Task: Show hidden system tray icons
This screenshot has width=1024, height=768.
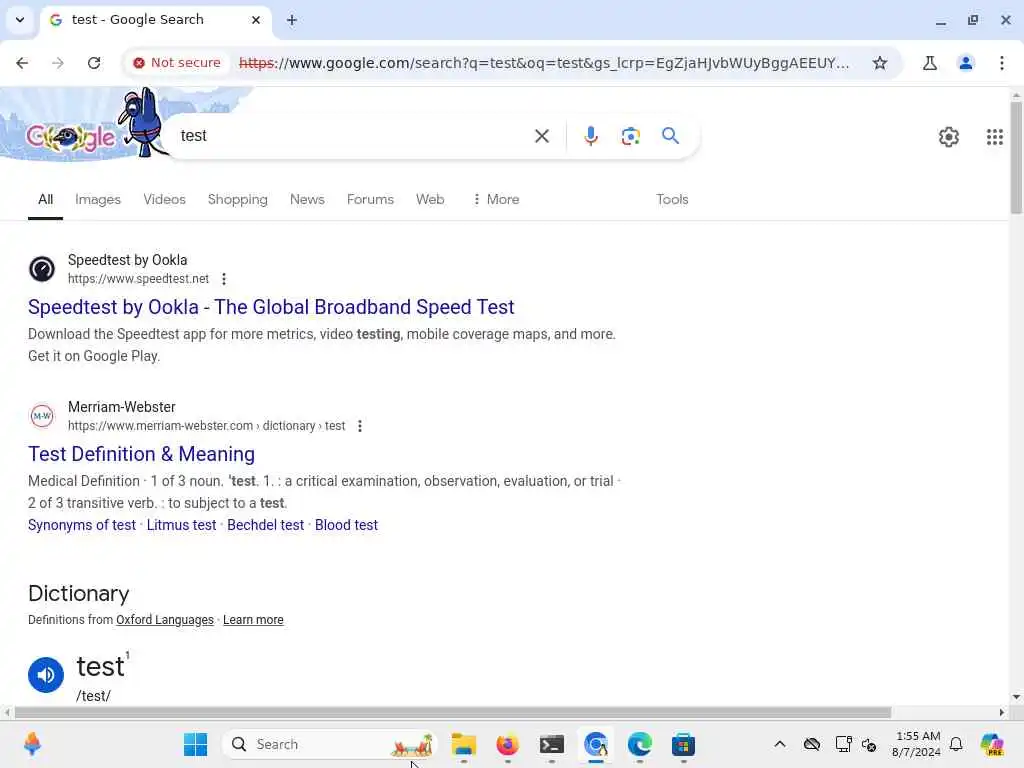Action: pos(780,744)
